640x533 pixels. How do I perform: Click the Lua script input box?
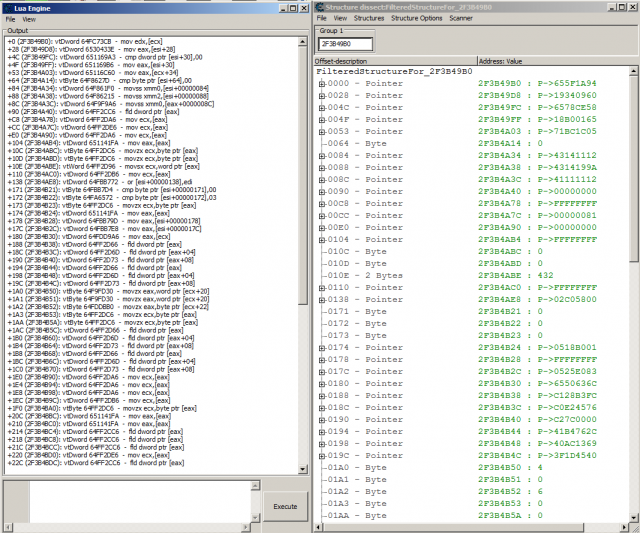click(130, 504)
